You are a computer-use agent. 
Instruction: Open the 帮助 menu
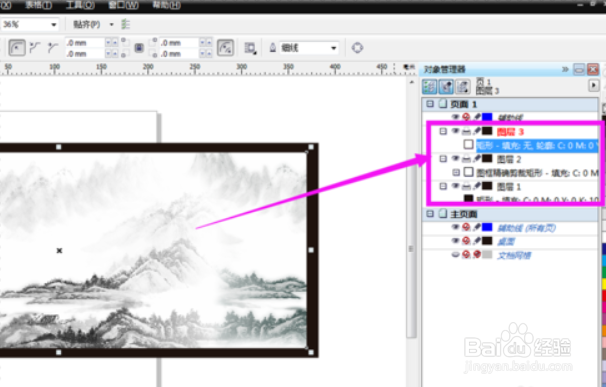166,5
